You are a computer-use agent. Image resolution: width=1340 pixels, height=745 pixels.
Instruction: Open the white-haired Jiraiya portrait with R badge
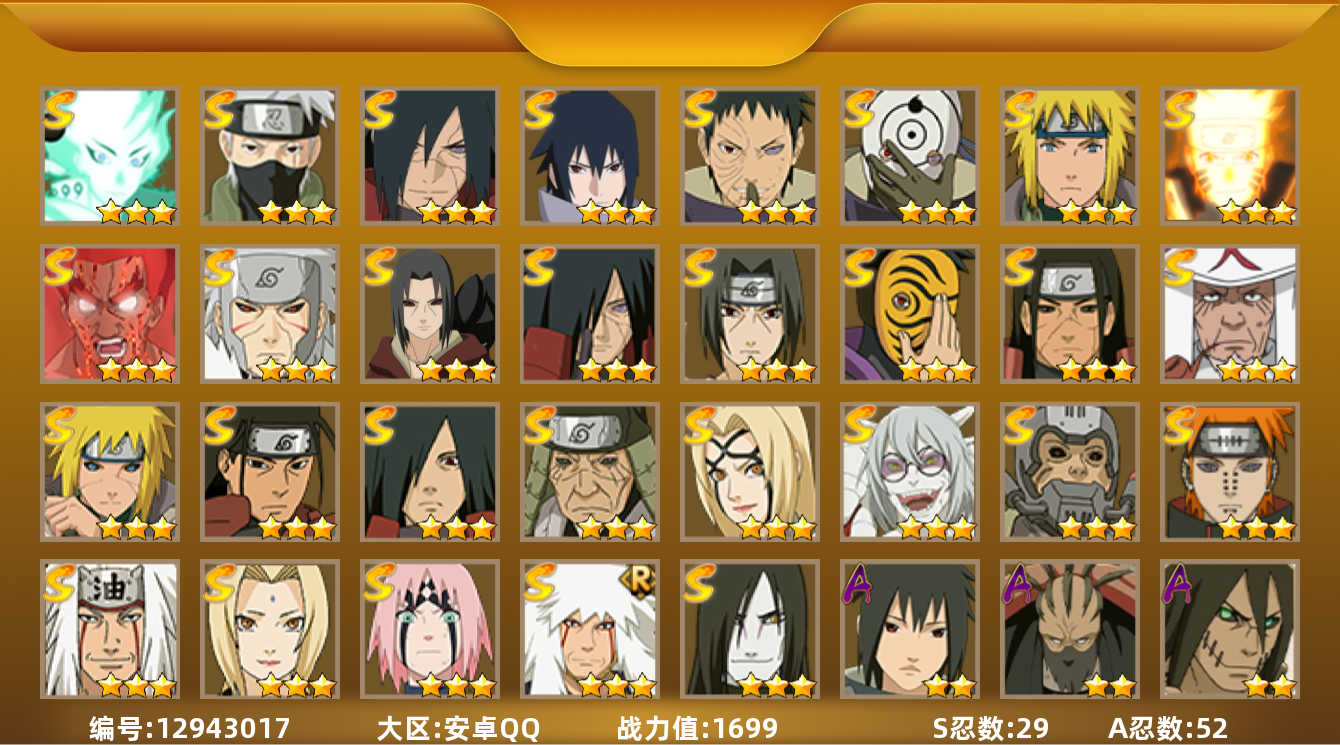pos(589,629)
